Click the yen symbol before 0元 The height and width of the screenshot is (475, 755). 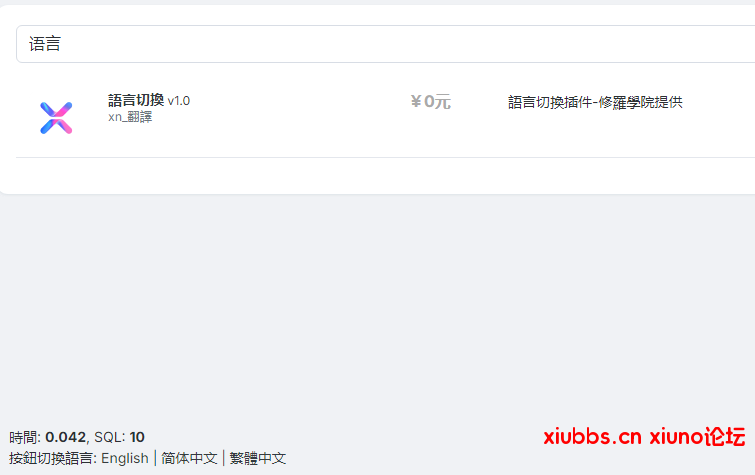coord(416,102)
